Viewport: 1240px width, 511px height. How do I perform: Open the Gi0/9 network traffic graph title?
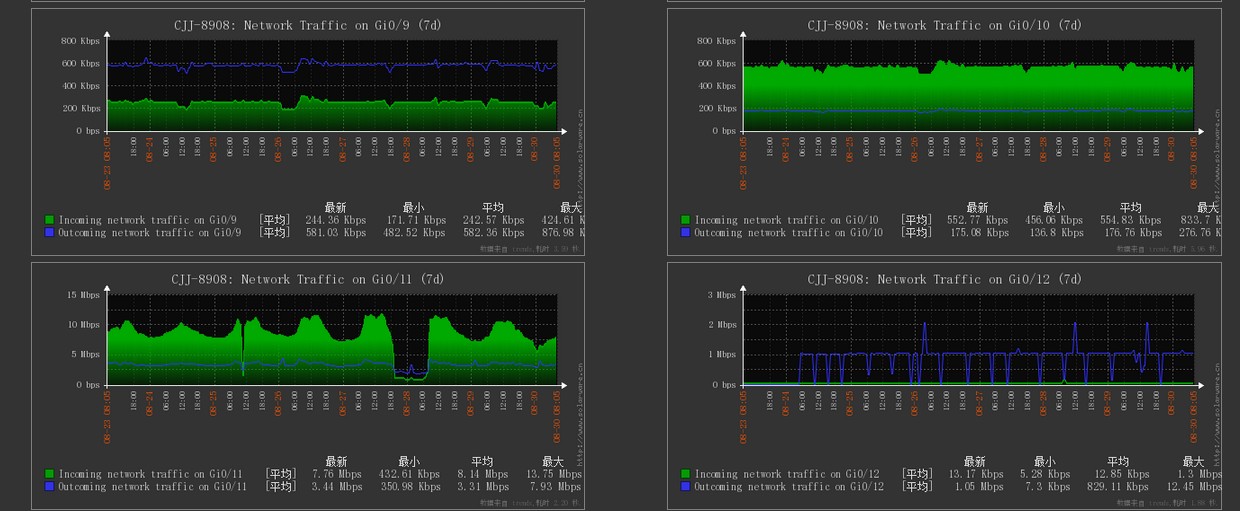pyautogui.click(x=308, y=25)
